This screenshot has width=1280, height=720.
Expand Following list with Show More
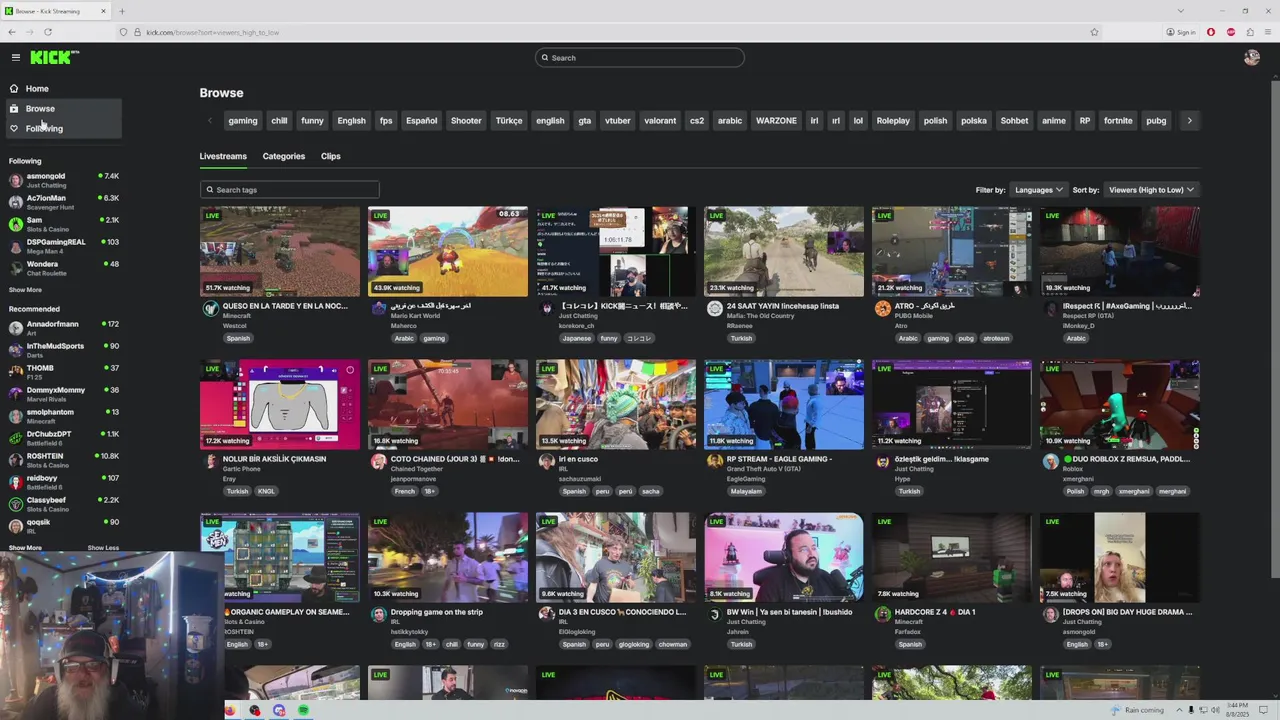coord(25,290)
